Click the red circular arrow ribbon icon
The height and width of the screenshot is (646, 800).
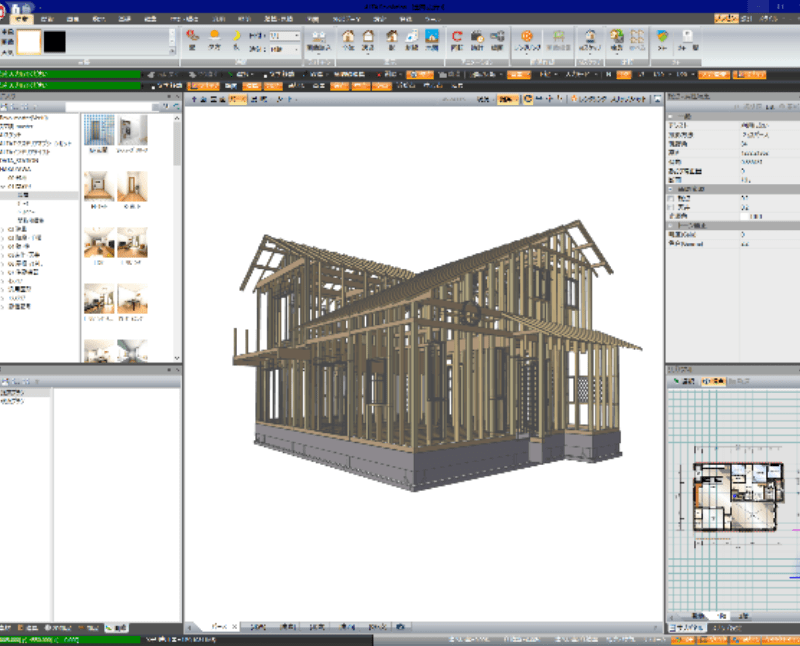[x=456, y=37]
